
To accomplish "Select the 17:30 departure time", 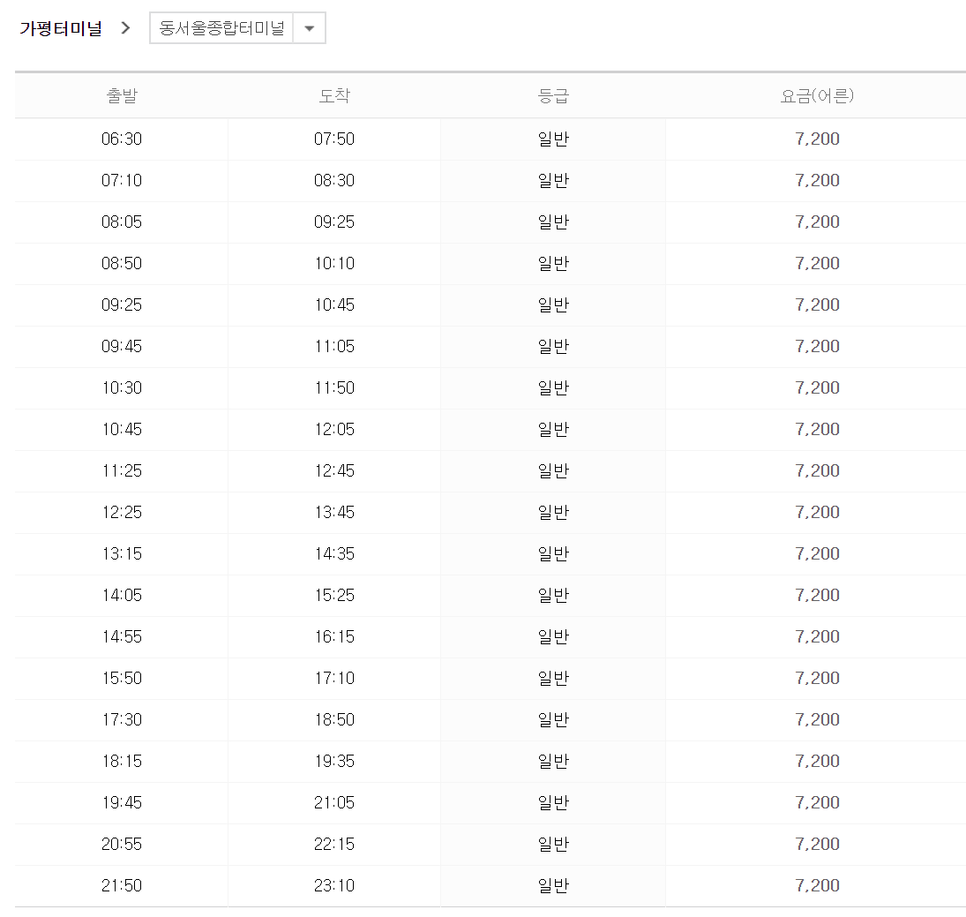I will (x=121, y=720).
